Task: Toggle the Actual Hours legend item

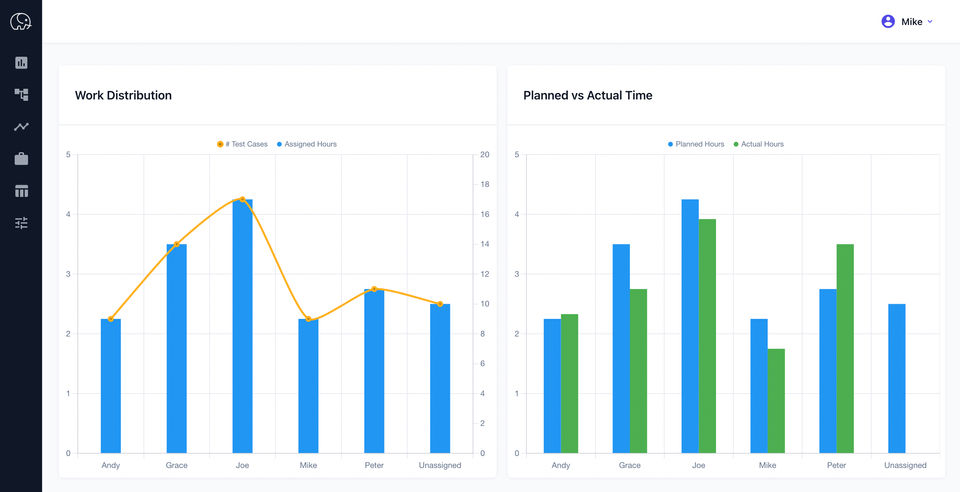Action: click(x=759, y=144)
